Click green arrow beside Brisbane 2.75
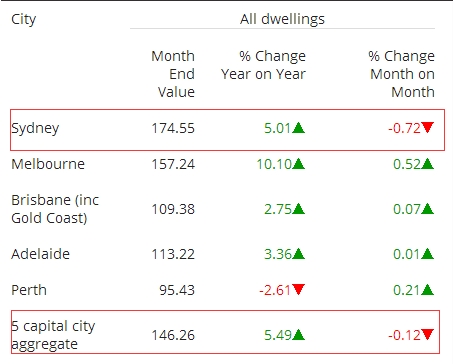453x364 pixels. coord(298,209)
